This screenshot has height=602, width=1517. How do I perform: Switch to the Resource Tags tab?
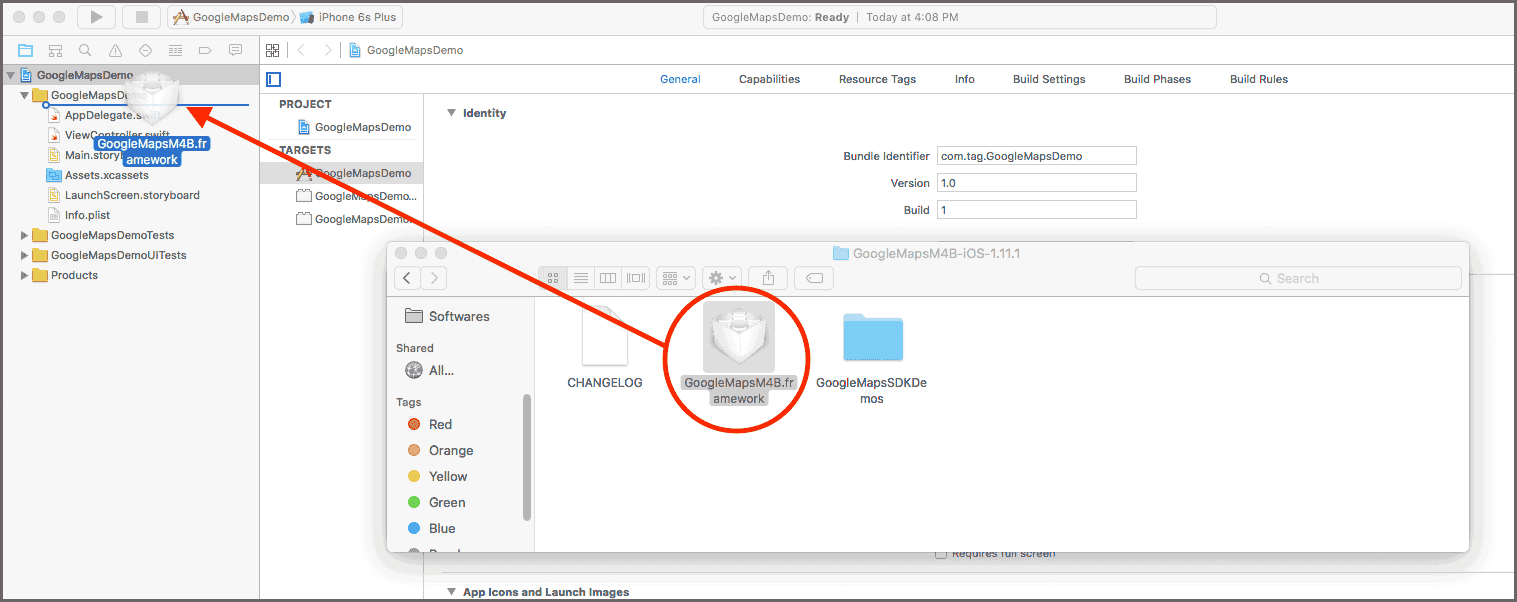pos(877,79)
